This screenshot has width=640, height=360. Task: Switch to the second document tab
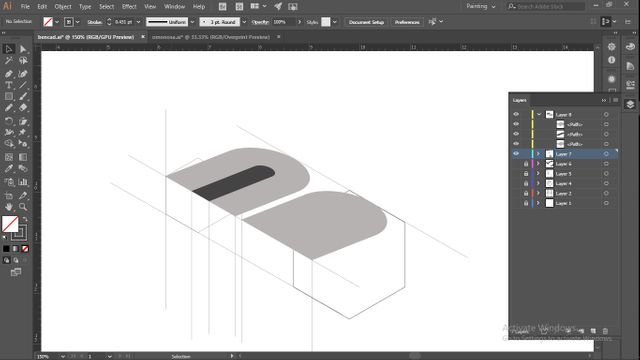click(211, 37)
